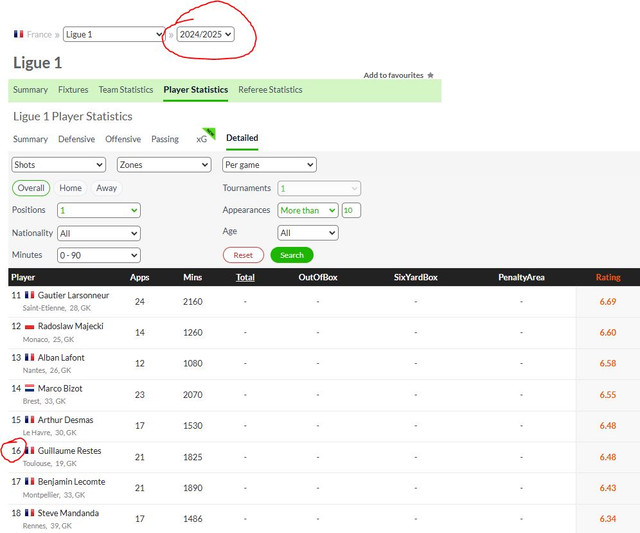The width and height of the screenshot is (640, 533).
Task: Click the appearances number input field
Action: (351, 210)
